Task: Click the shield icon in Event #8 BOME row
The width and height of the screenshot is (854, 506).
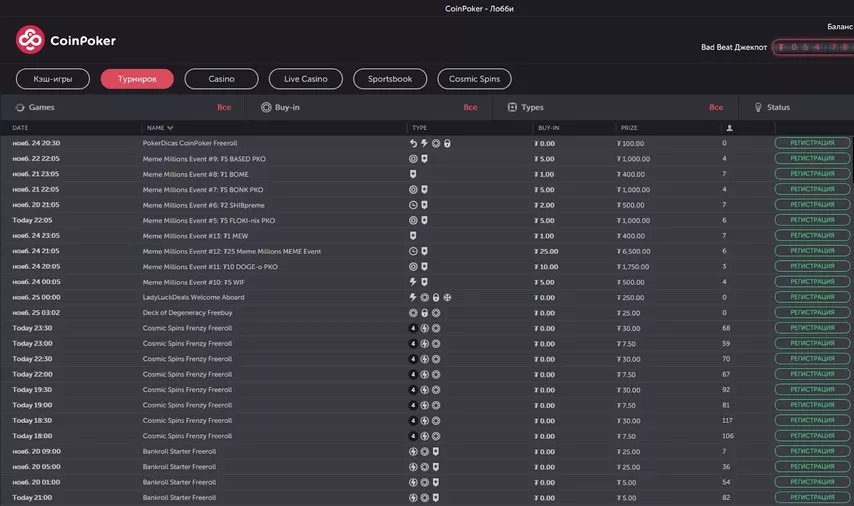Action: tap(413, 174)
